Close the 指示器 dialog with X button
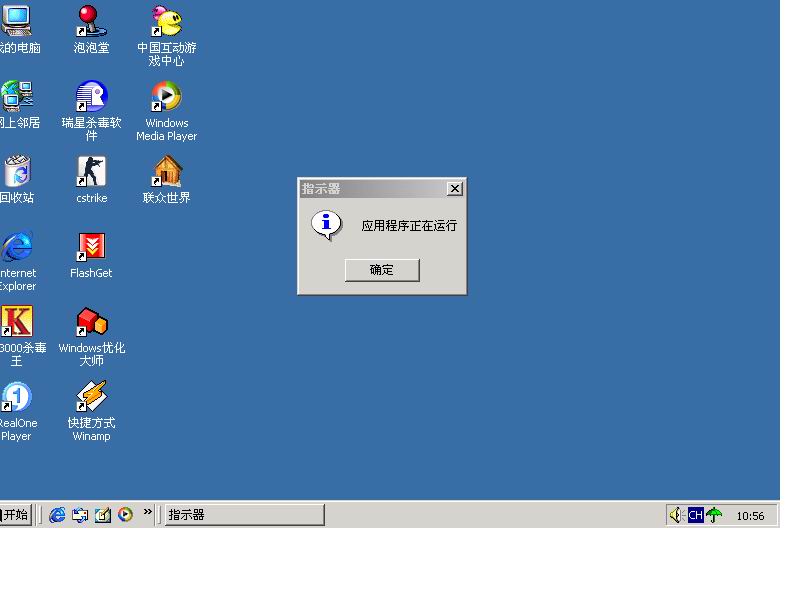The width and height of the screenshot is (800, 600). pyautogui.click(x=455, y=189)
